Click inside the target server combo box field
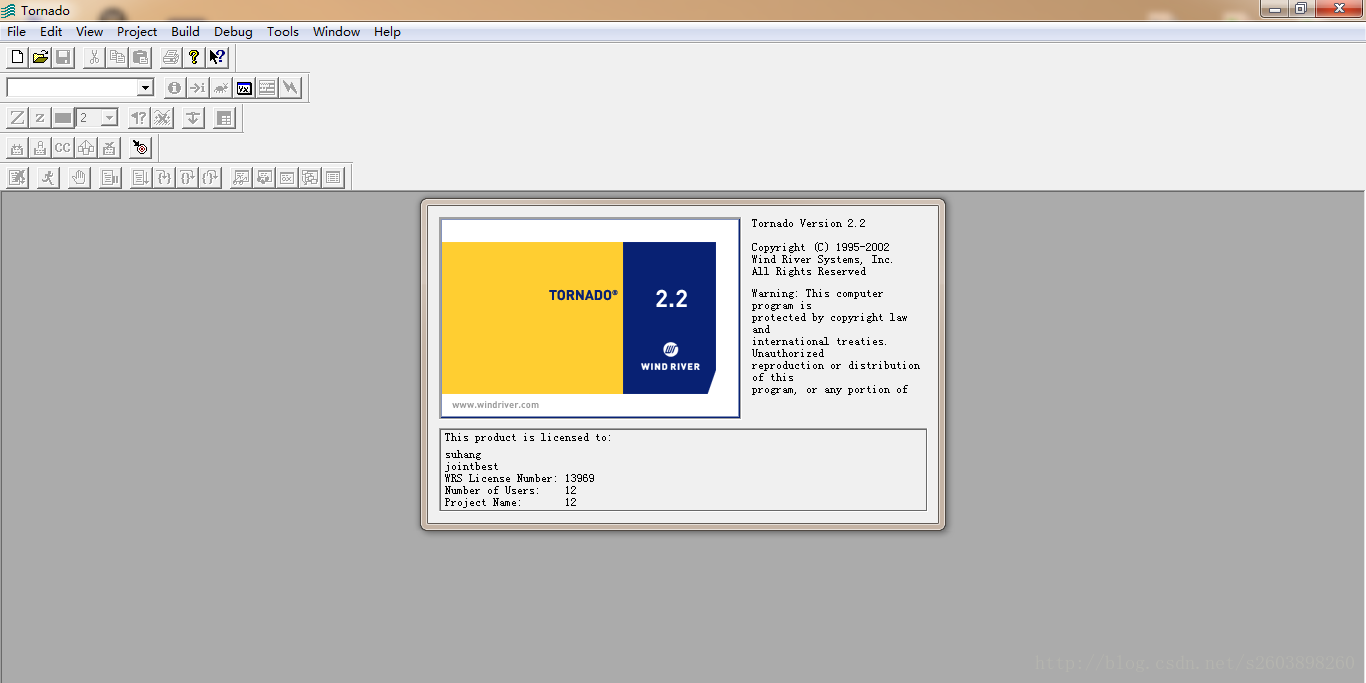This screenshot has width=1366, height=683. click(x=72, y=88)
